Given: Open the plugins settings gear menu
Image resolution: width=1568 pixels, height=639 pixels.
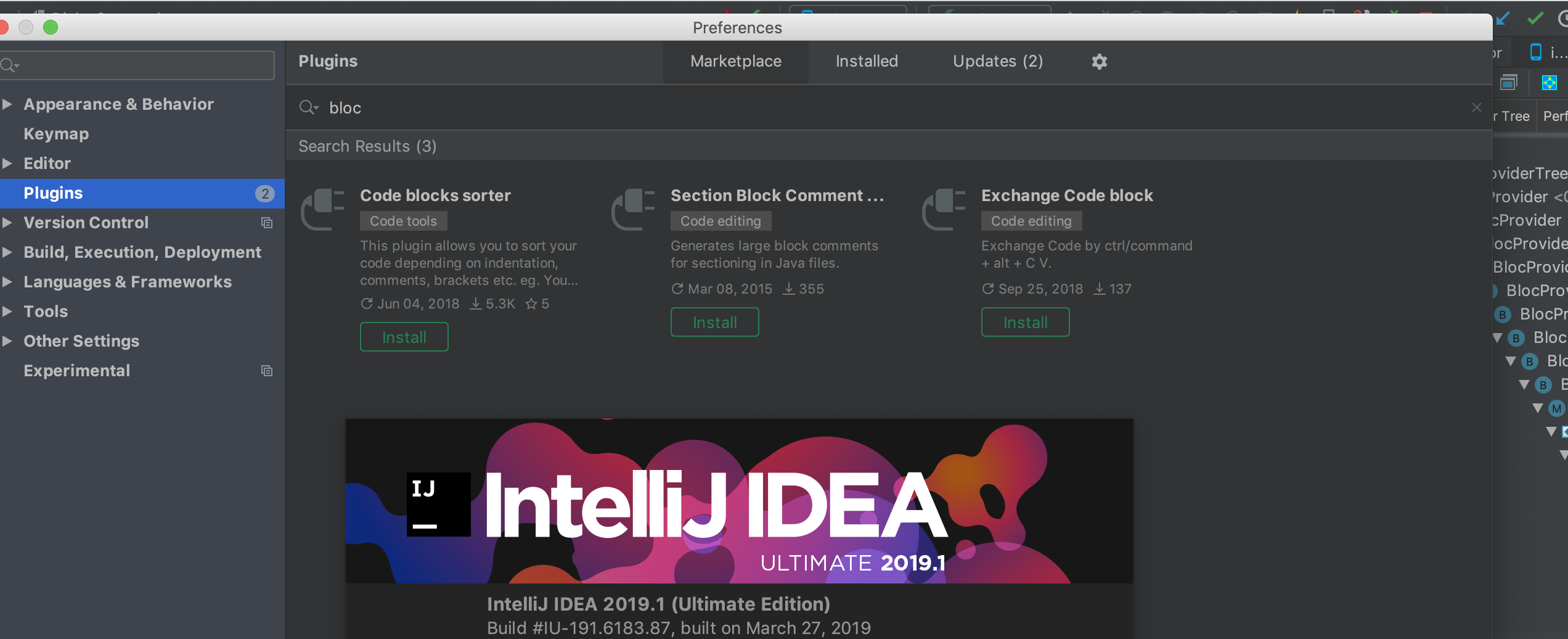Looking at the screenshot, I should (x=1099, y=62).
